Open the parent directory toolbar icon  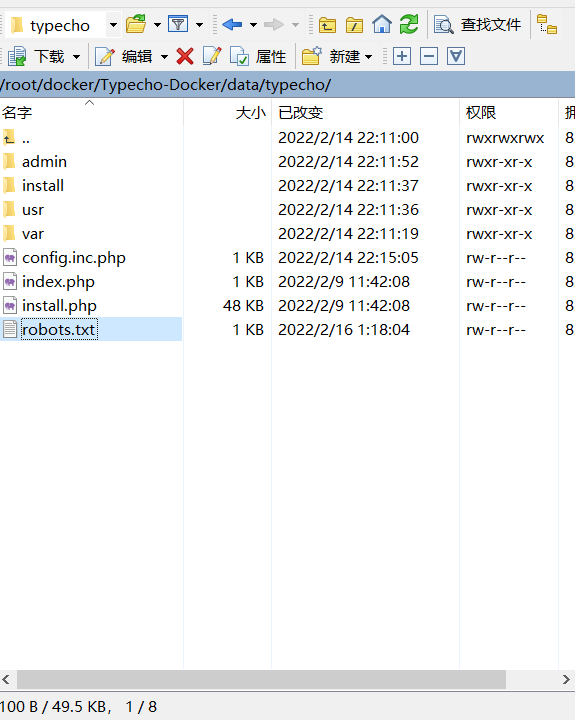tap(327, 24)
